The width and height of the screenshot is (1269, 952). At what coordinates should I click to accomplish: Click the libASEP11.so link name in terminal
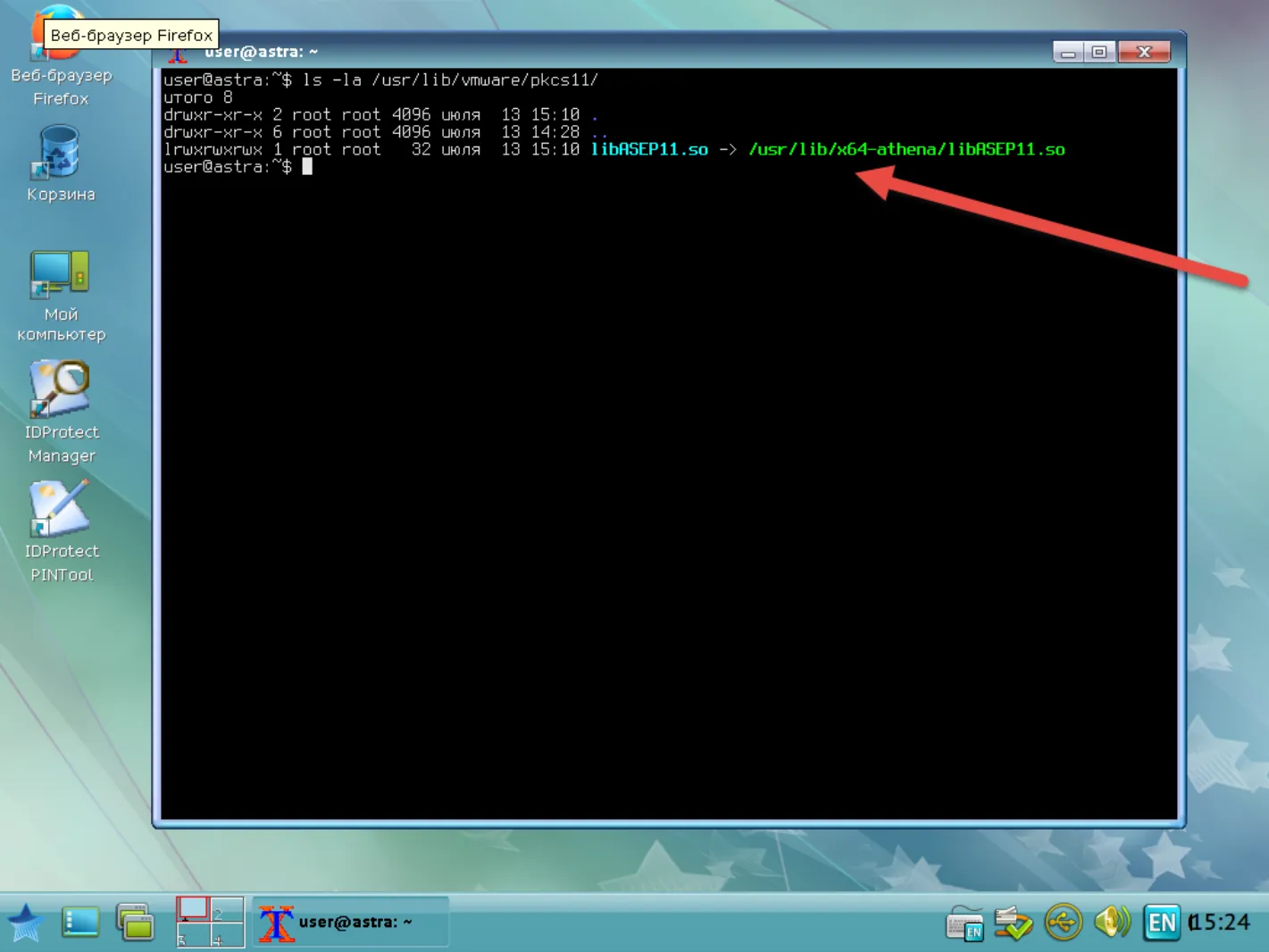pos(649,149)
